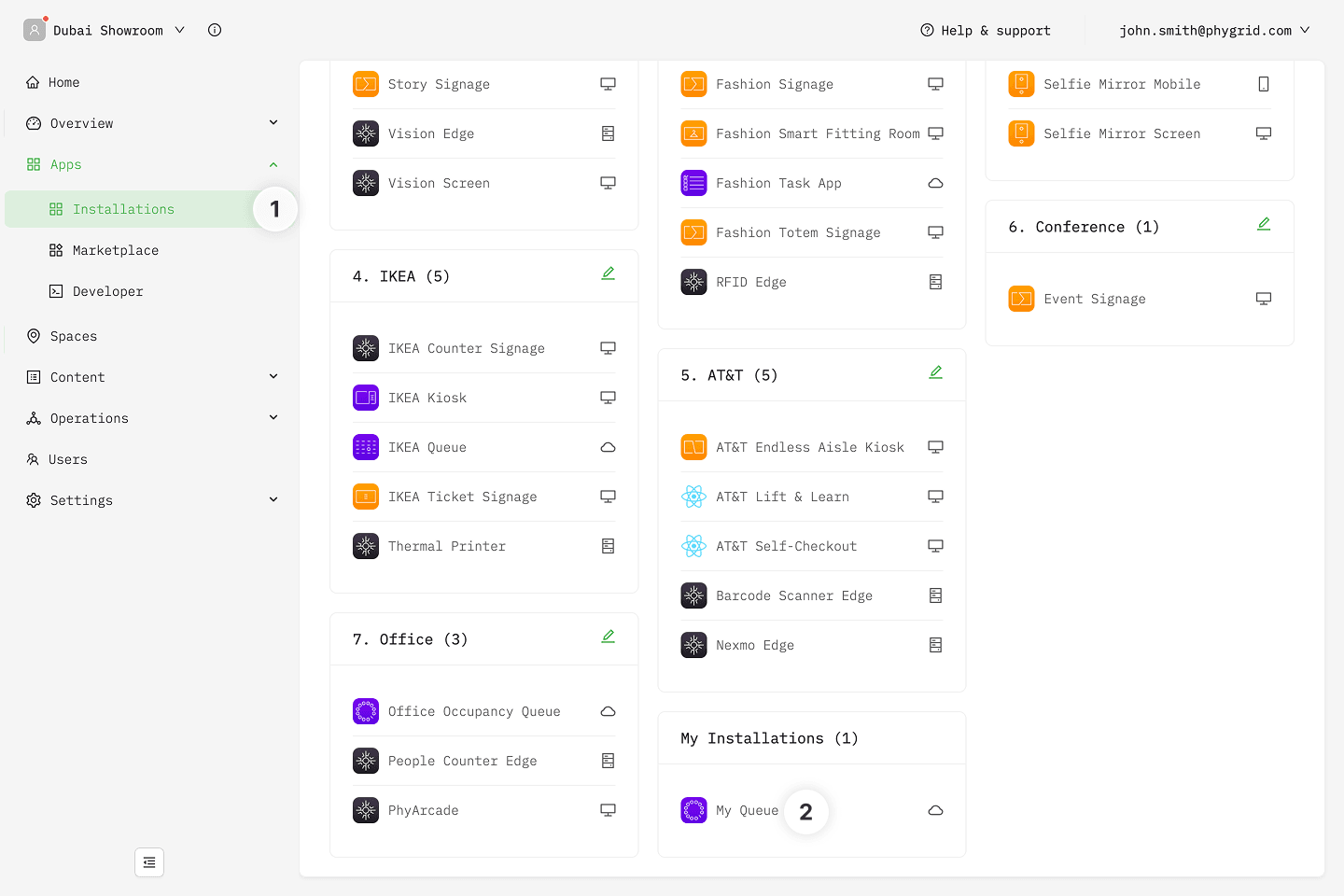Expand the Settings menu chevron
Screen dimensions: 1344x896
273,500
